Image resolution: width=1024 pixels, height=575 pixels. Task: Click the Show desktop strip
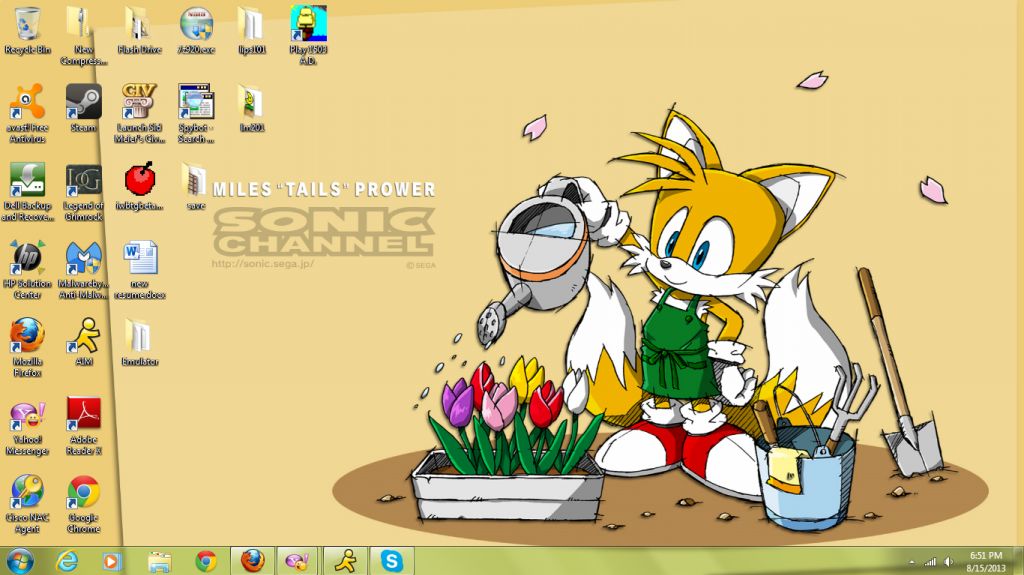[1019, 561]
